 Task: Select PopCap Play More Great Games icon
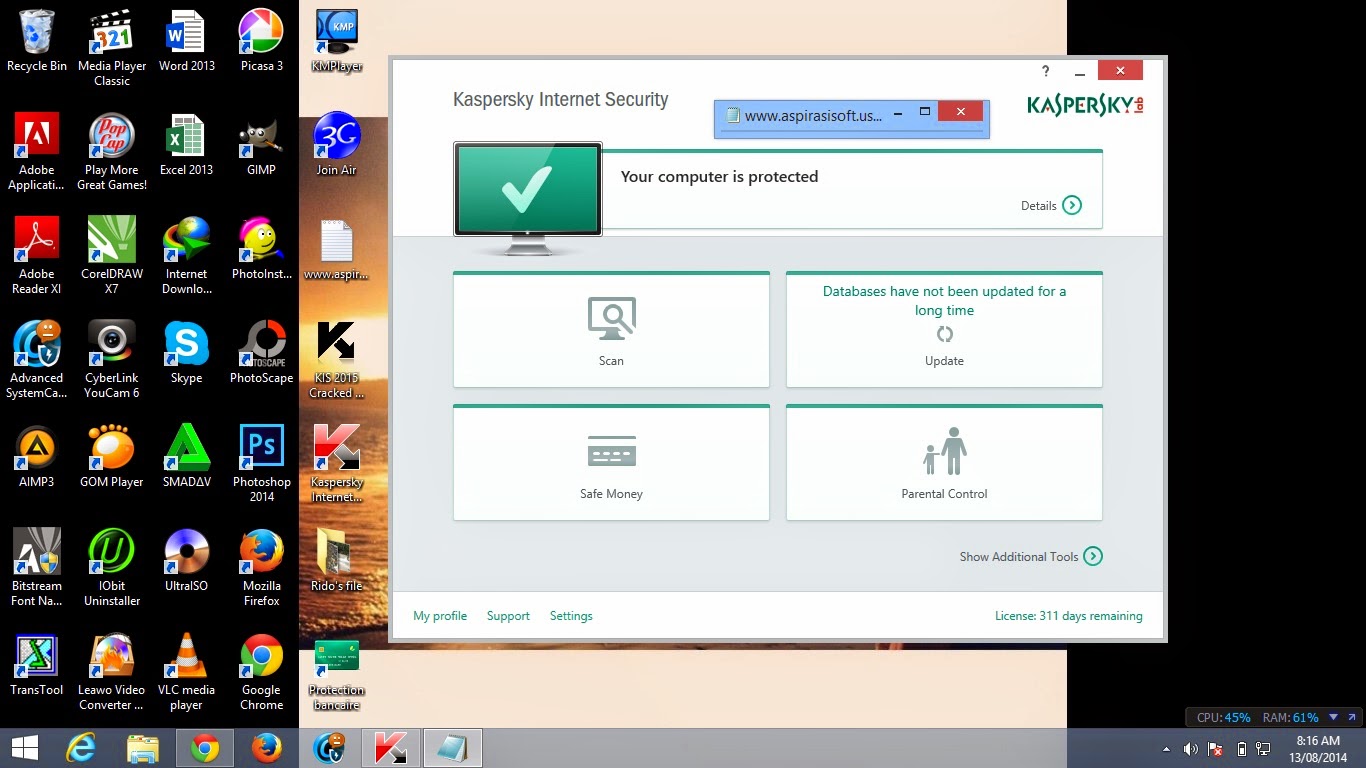(x=112, y=151)
